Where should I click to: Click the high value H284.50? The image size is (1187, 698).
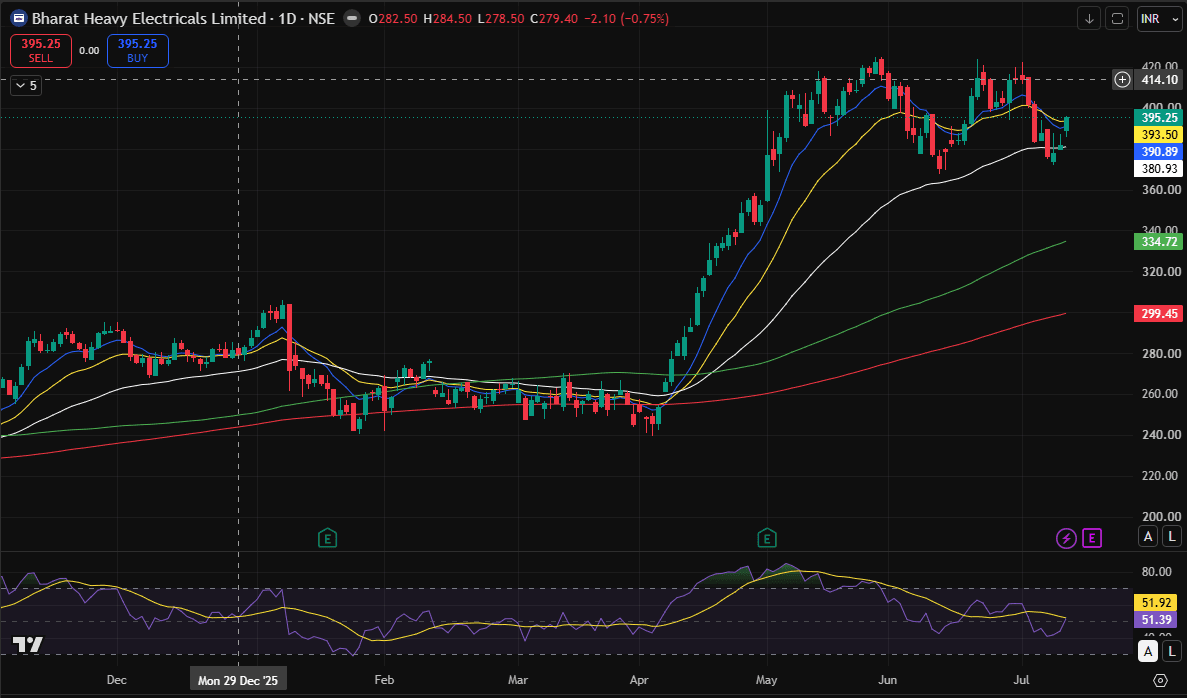tap(447, 19)
